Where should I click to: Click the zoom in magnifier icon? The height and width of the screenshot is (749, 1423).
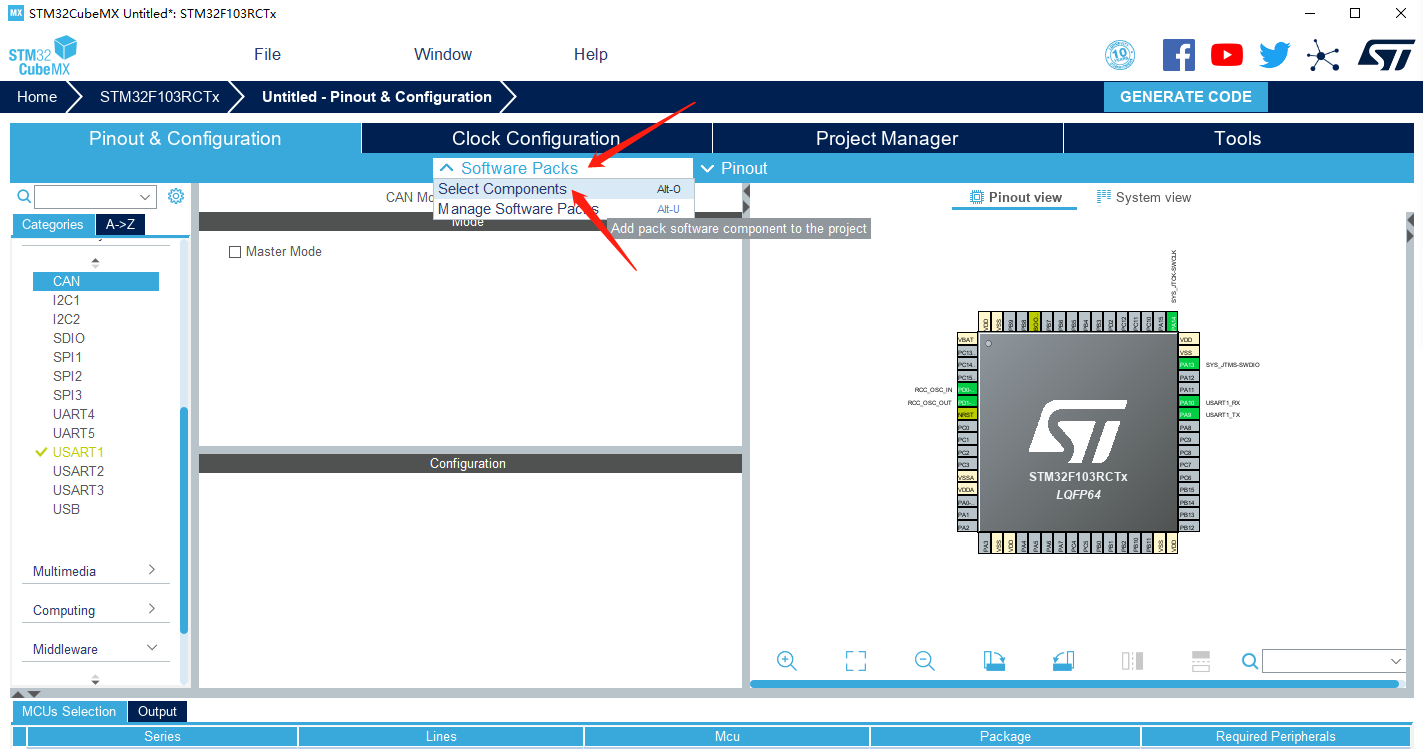point(786,661)
